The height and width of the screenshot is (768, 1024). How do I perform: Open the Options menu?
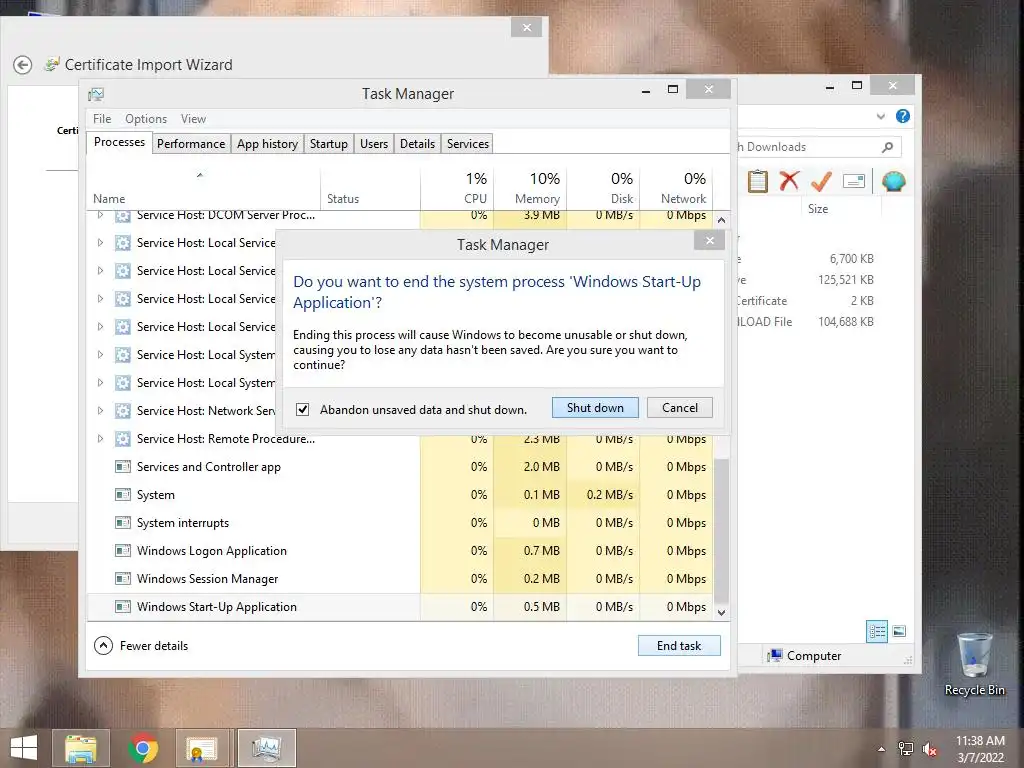tap(146, 119)
